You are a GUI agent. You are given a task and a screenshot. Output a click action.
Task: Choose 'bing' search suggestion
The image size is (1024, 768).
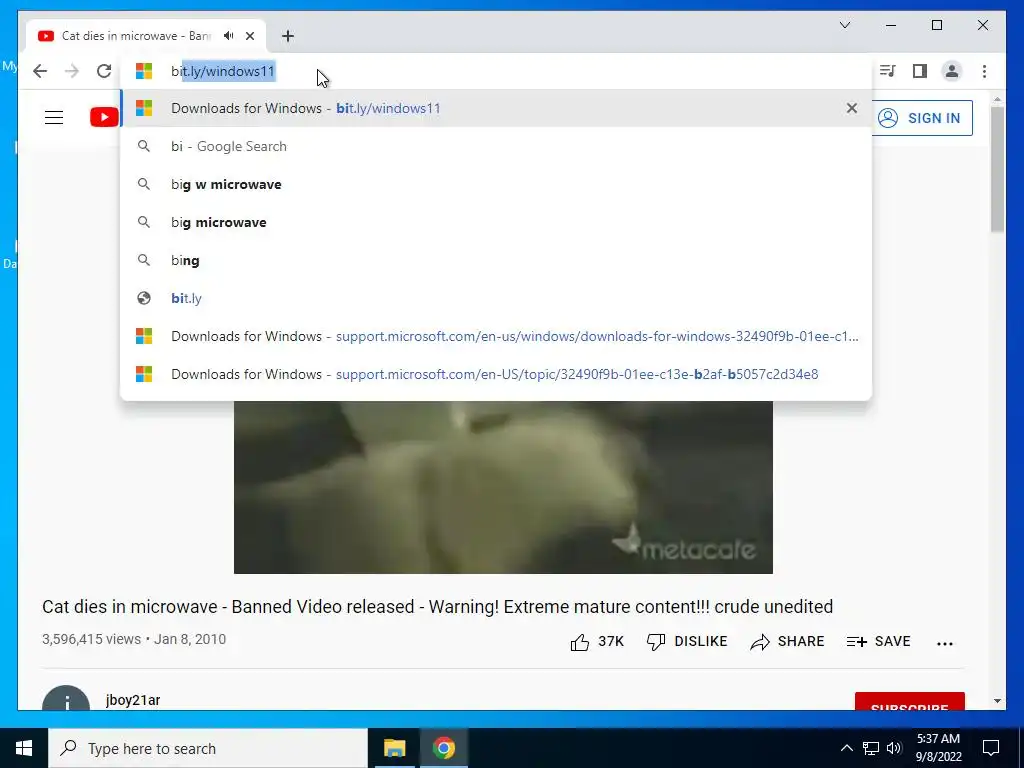(x=496, y=260)
